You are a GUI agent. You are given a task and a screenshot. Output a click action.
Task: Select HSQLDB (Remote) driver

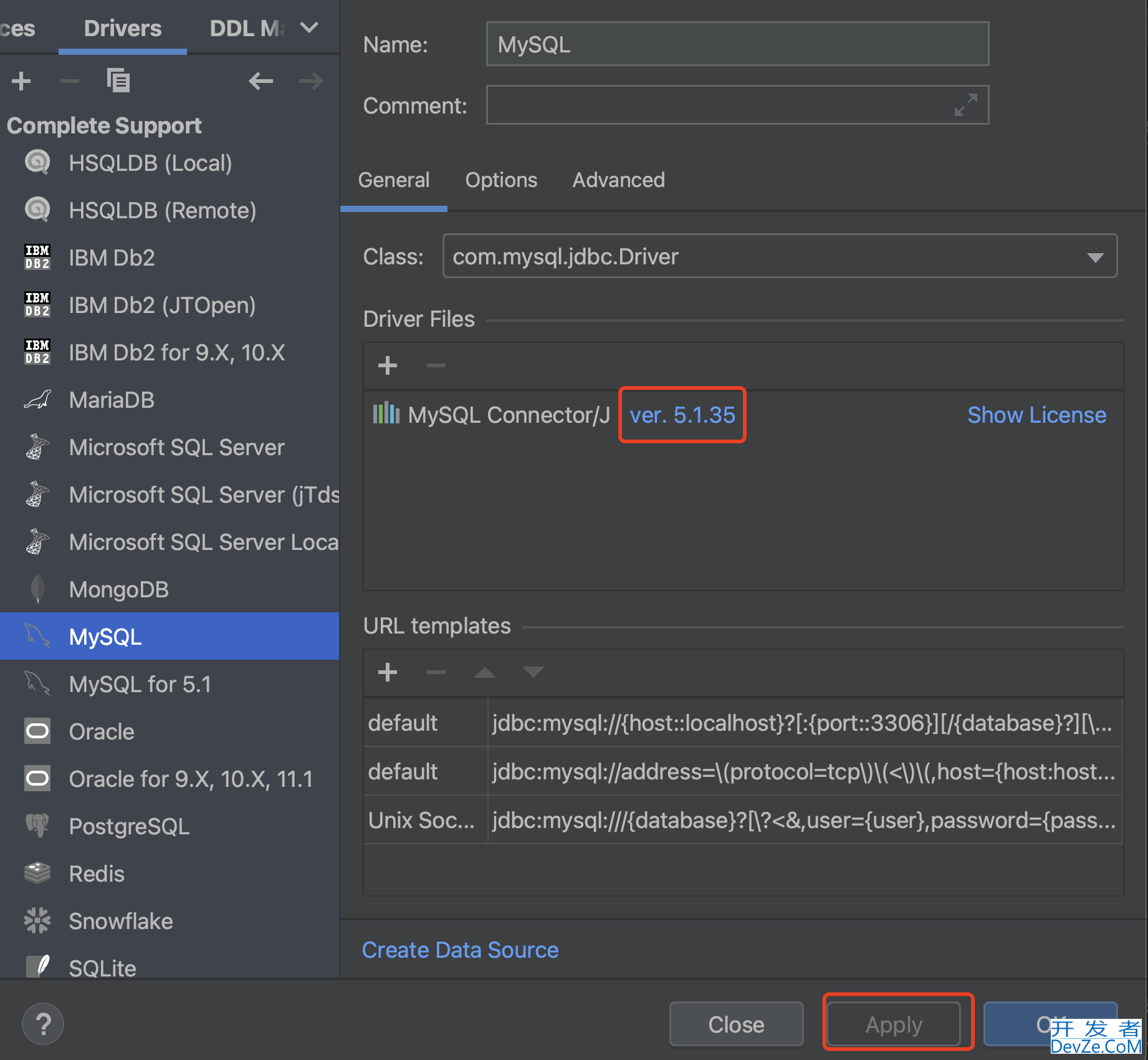click(170, 210)
